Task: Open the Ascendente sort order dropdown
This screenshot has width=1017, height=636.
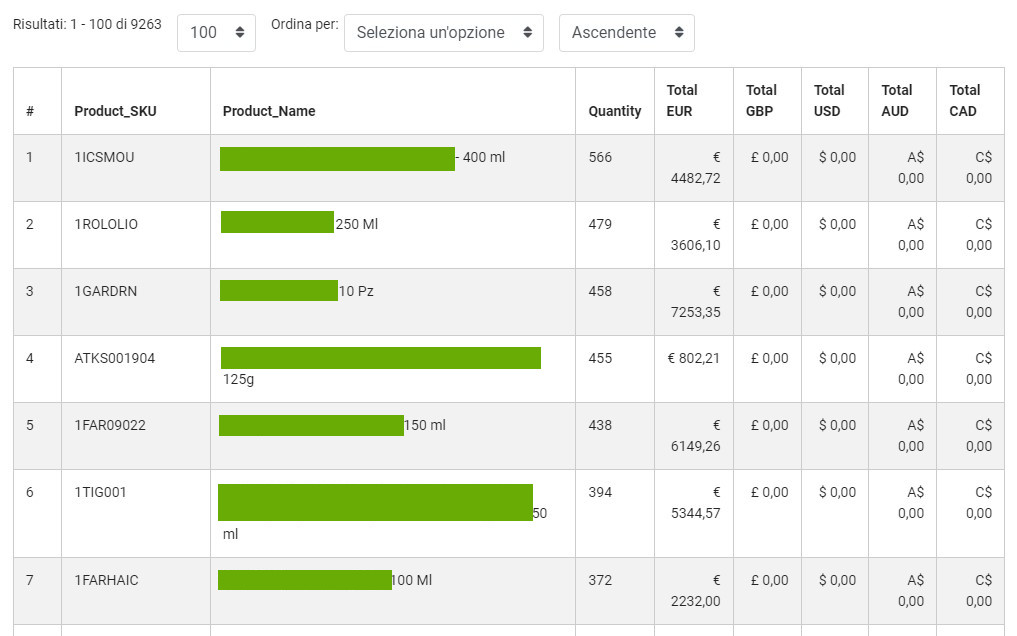Action: coord(626,33)
